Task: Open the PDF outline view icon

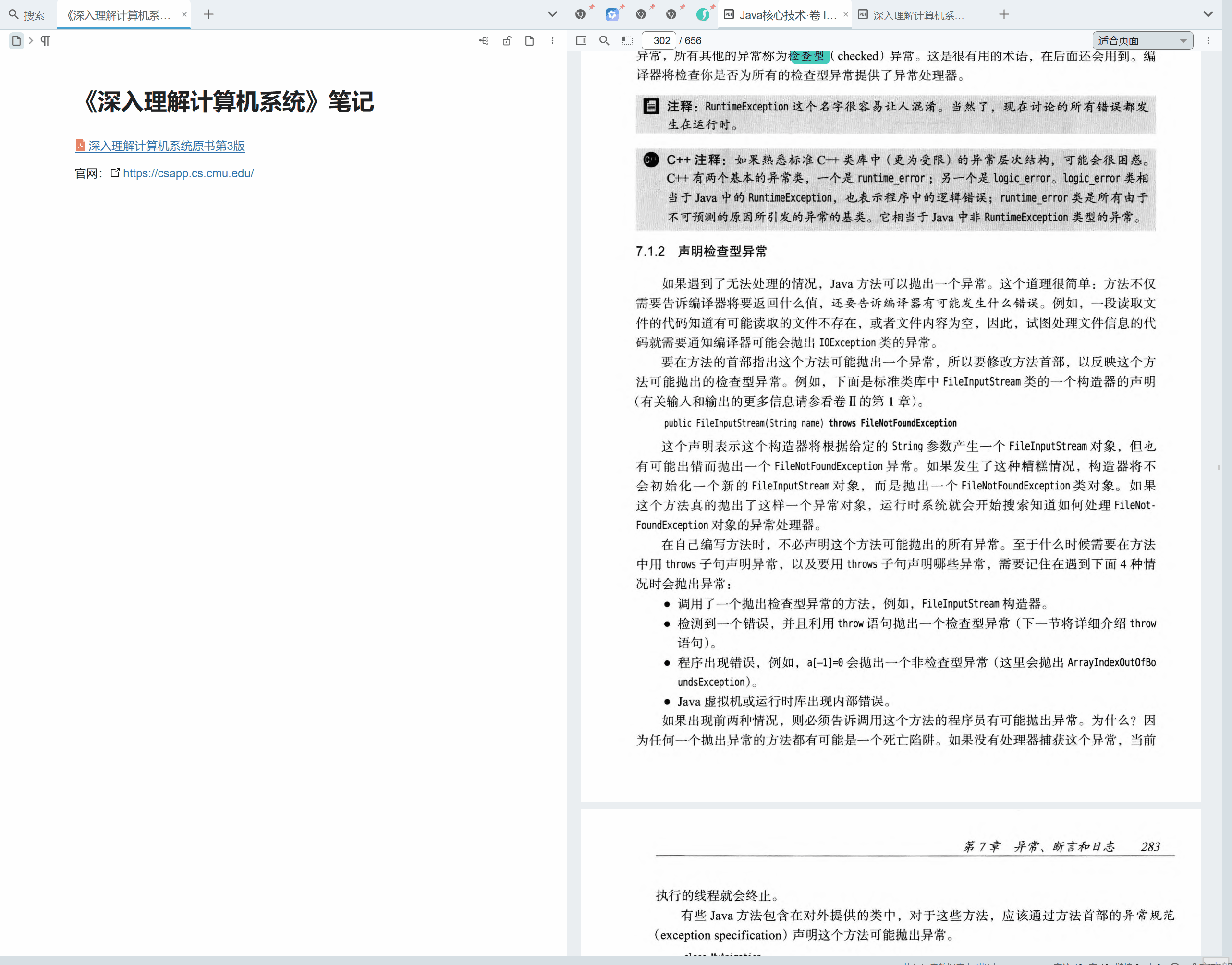Action: click(483, 40)
